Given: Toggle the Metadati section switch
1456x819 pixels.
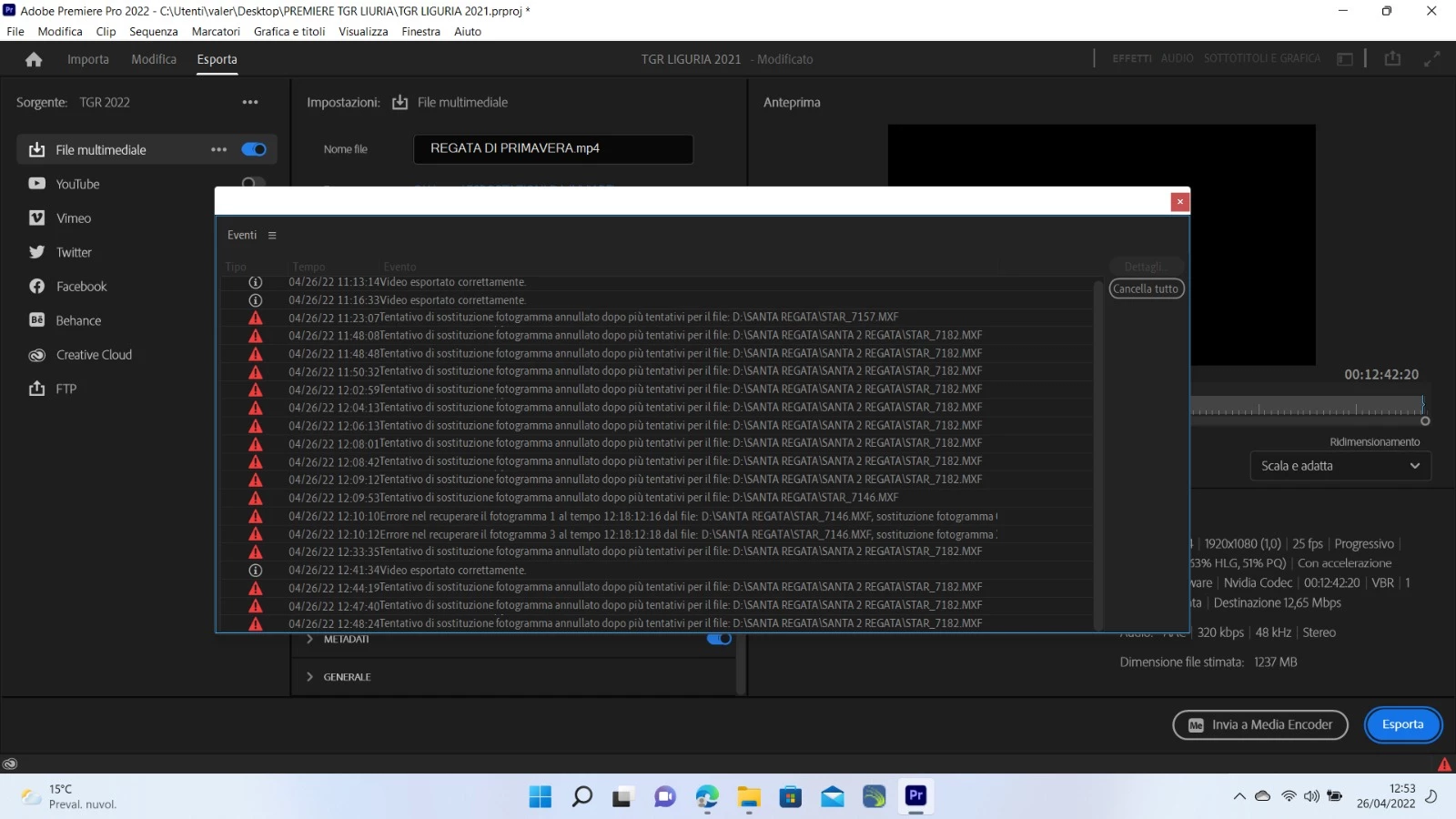Looking at the screenshot, I should click(x=719, y=639).
